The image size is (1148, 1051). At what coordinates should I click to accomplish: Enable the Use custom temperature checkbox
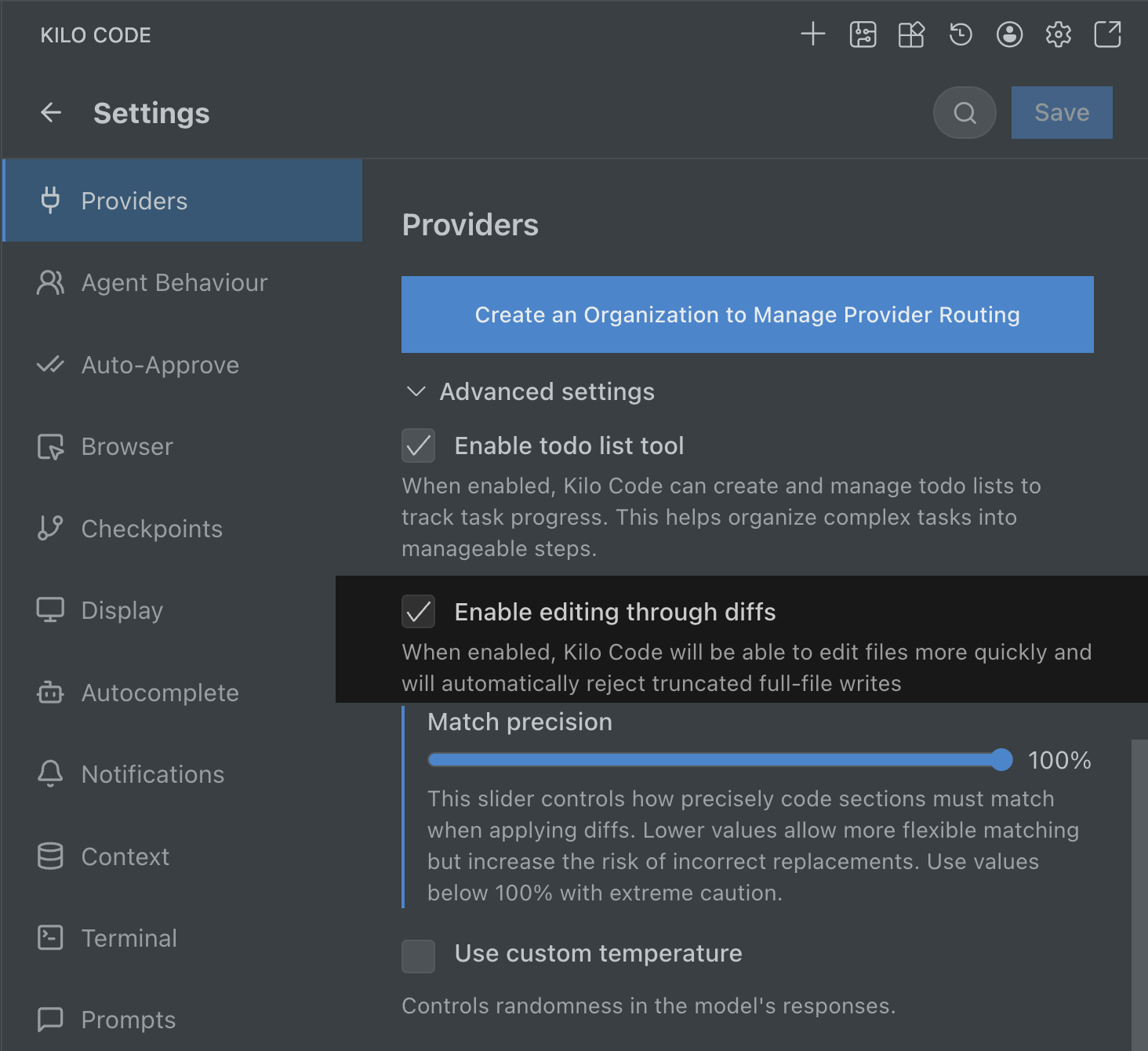(419, 956)
